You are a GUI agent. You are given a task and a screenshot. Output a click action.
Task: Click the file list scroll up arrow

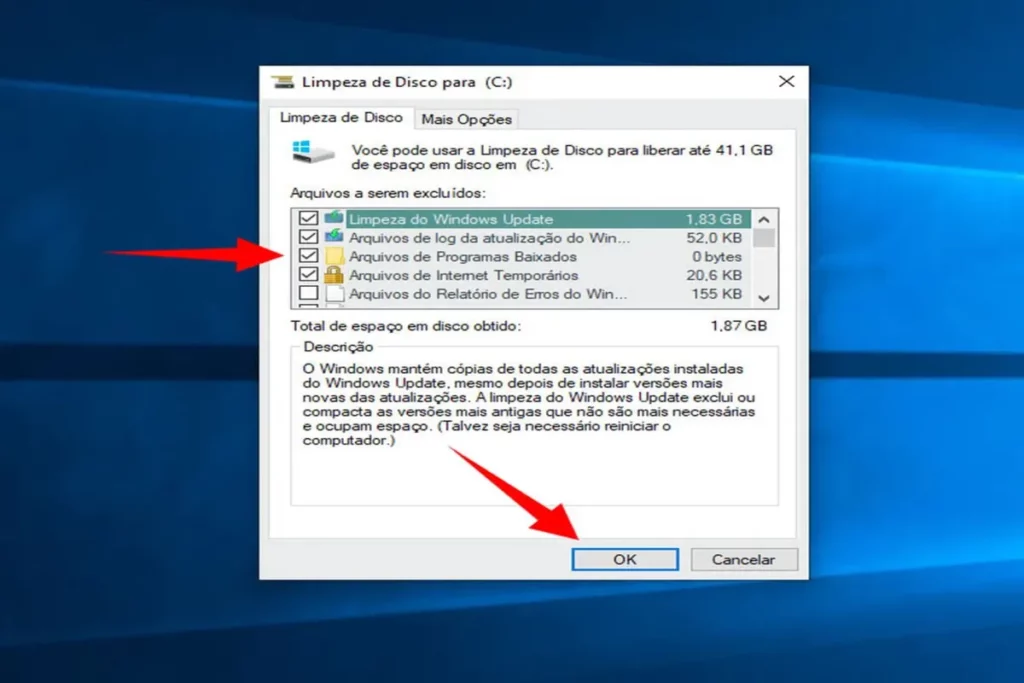pos(764,219)
